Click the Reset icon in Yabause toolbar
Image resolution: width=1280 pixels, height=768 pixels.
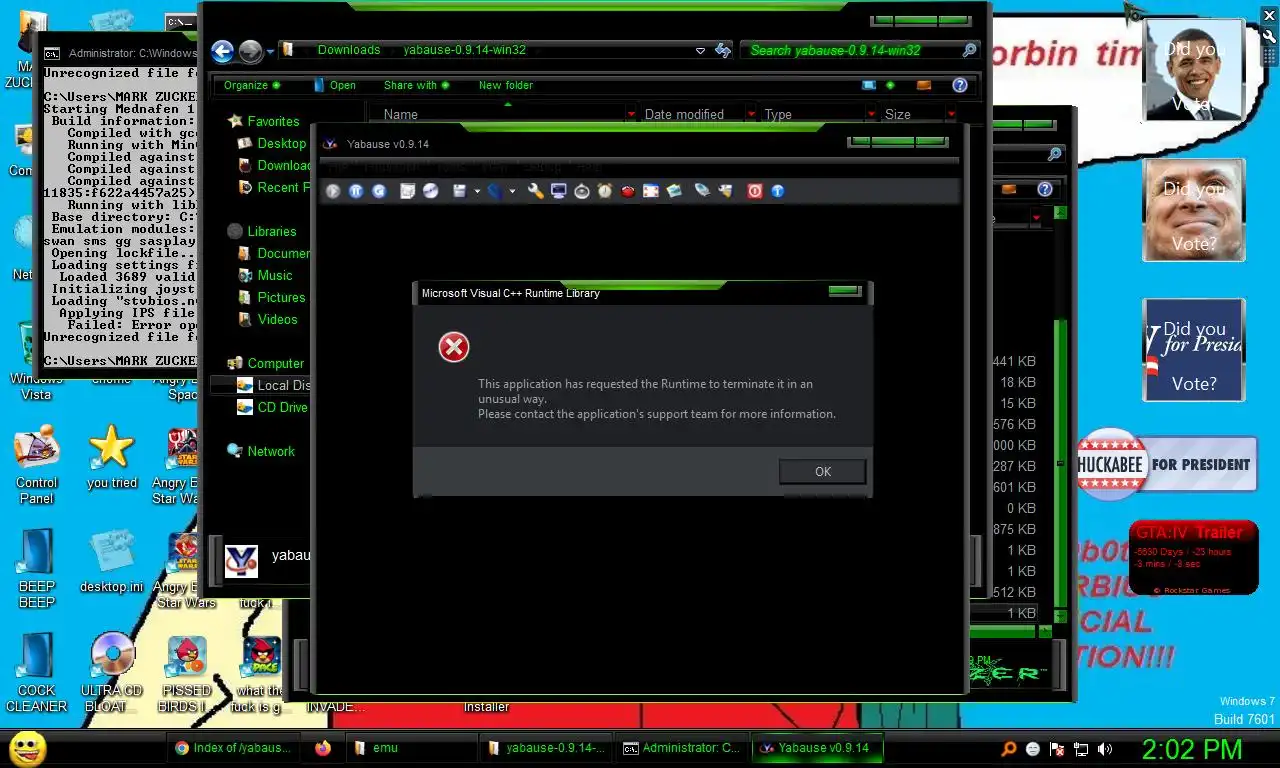[x=379, y=191]
